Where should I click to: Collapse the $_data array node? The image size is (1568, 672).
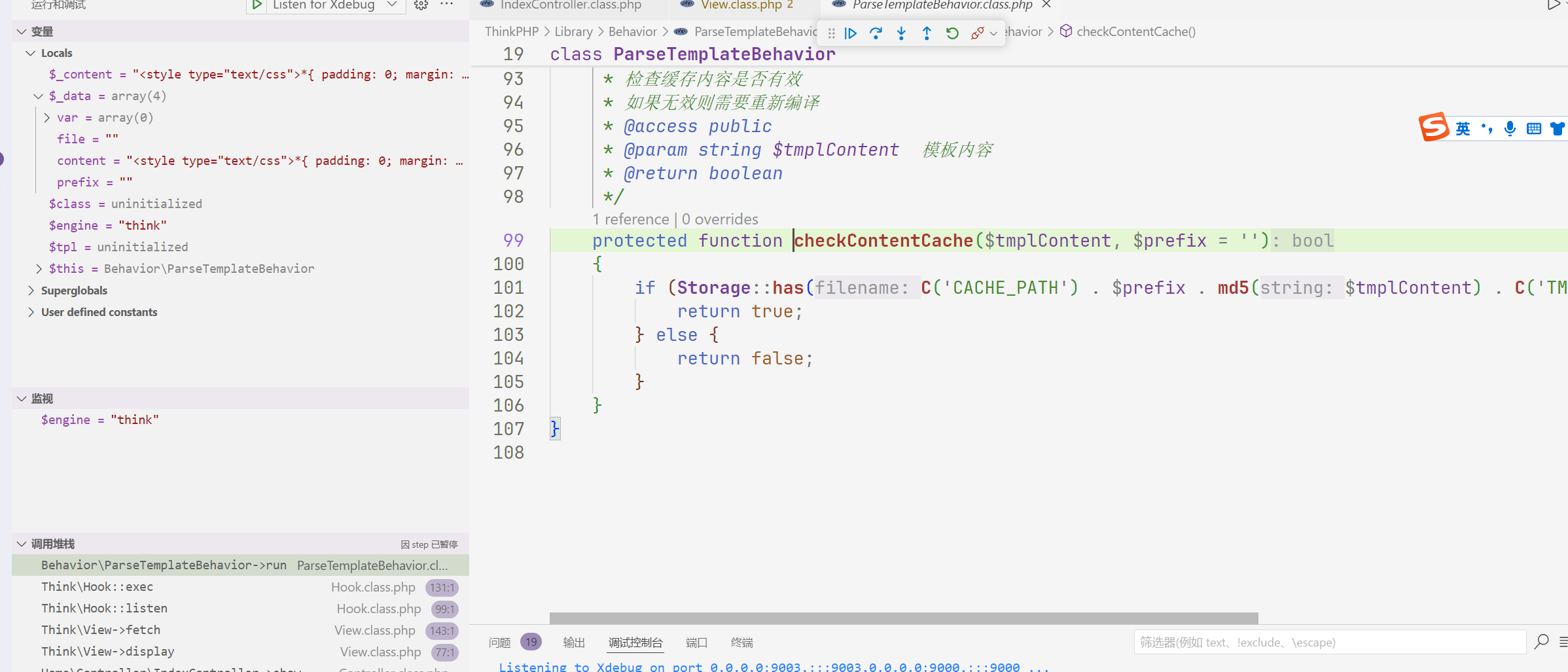38,96
